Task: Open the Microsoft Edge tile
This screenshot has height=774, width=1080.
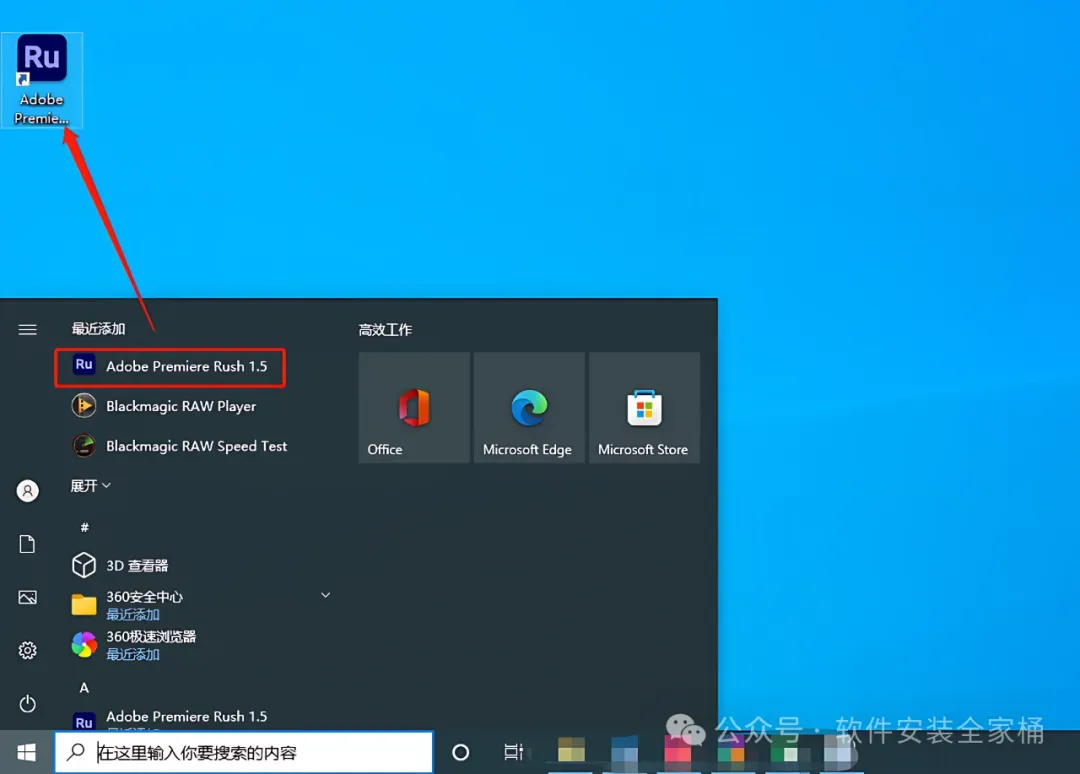Action: pos(529,408)
